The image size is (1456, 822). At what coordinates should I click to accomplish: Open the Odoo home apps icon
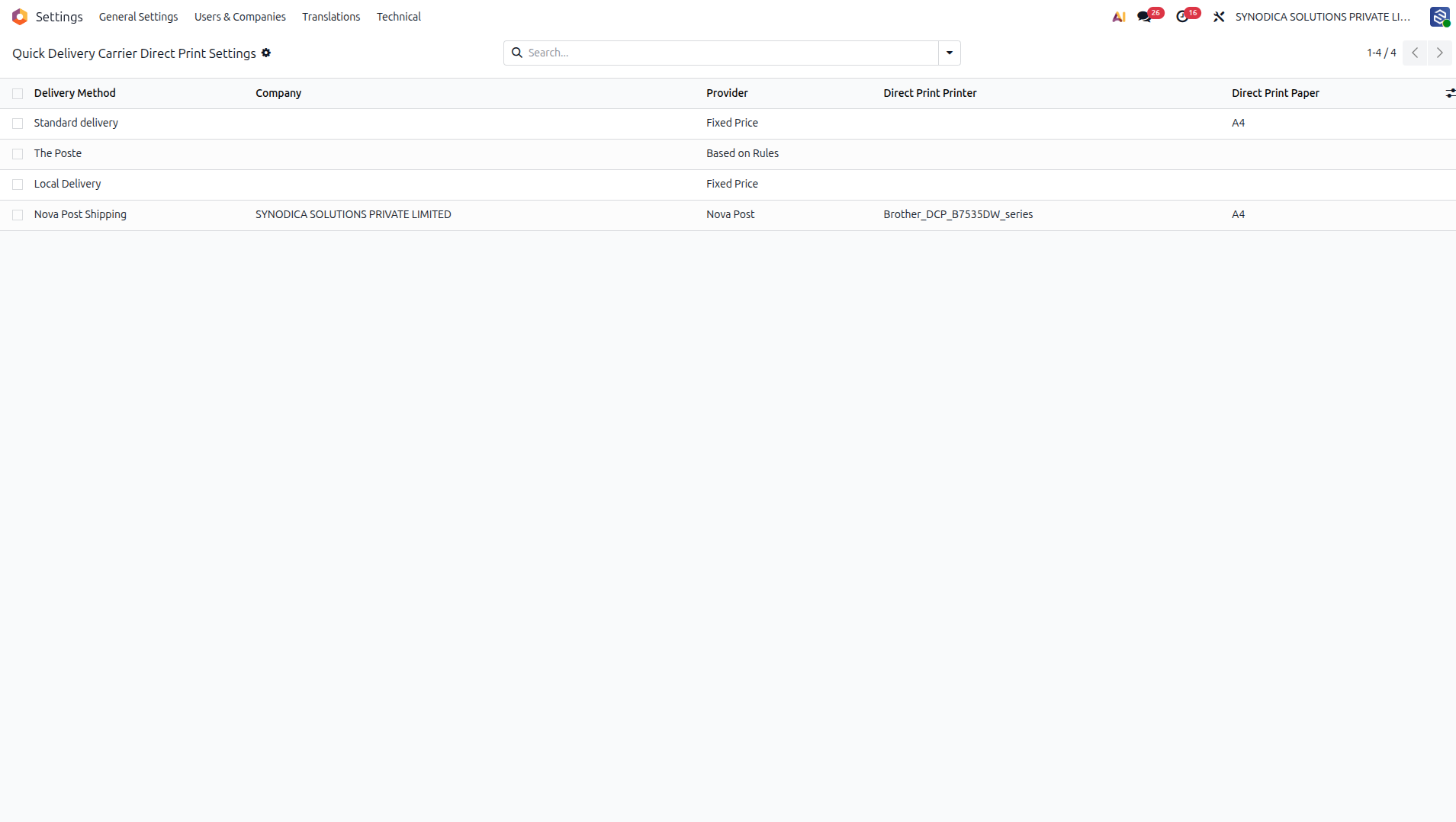20,17
